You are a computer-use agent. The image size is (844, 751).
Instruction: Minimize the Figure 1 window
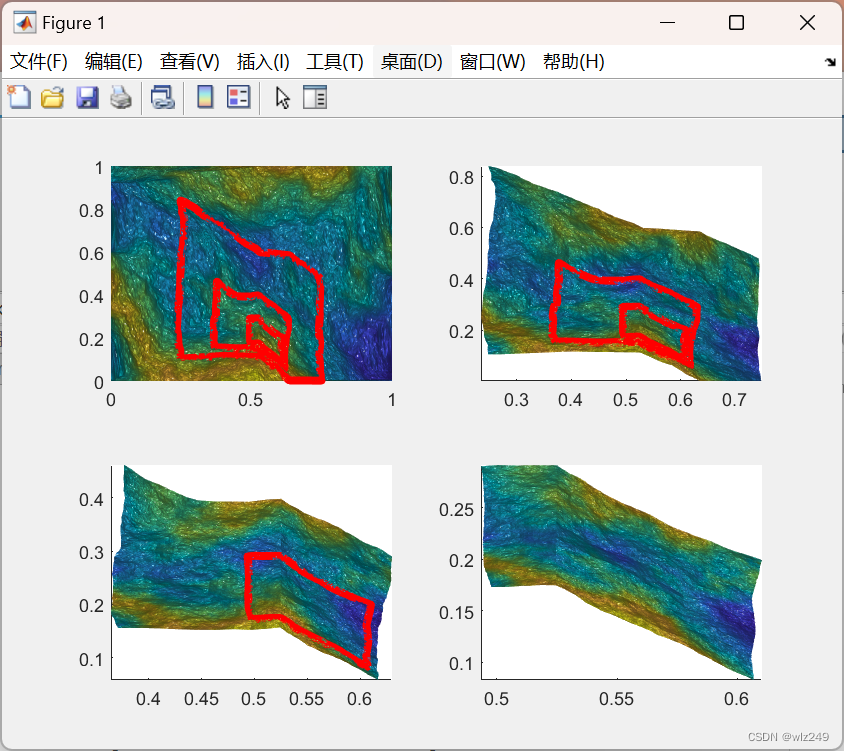(x=667, y=23)
